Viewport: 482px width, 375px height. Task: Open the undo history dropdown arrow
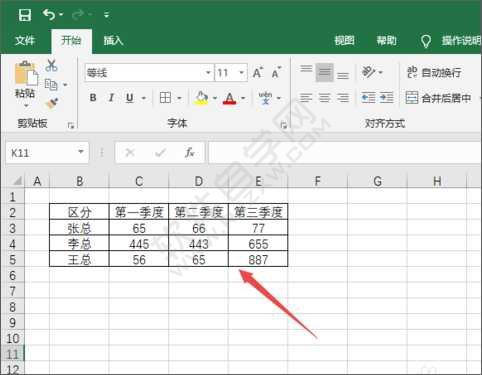[61, 15]
